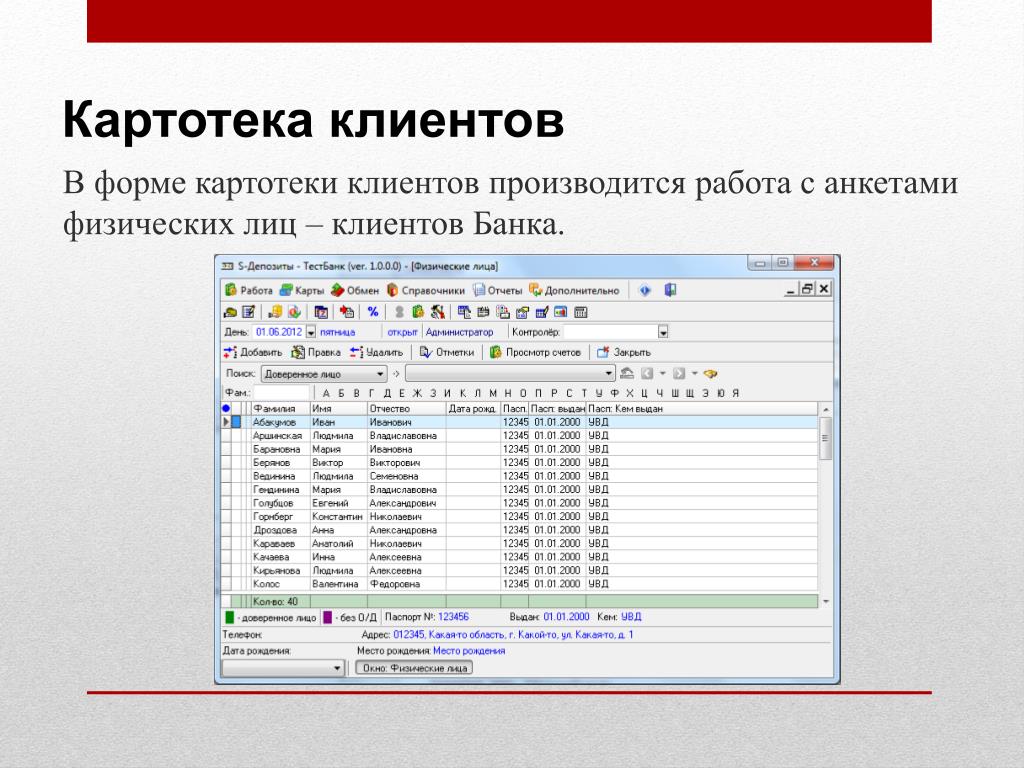Expand the arrow next to previous button
Viewport: 1024px width, 768px height.
[662, 374]
